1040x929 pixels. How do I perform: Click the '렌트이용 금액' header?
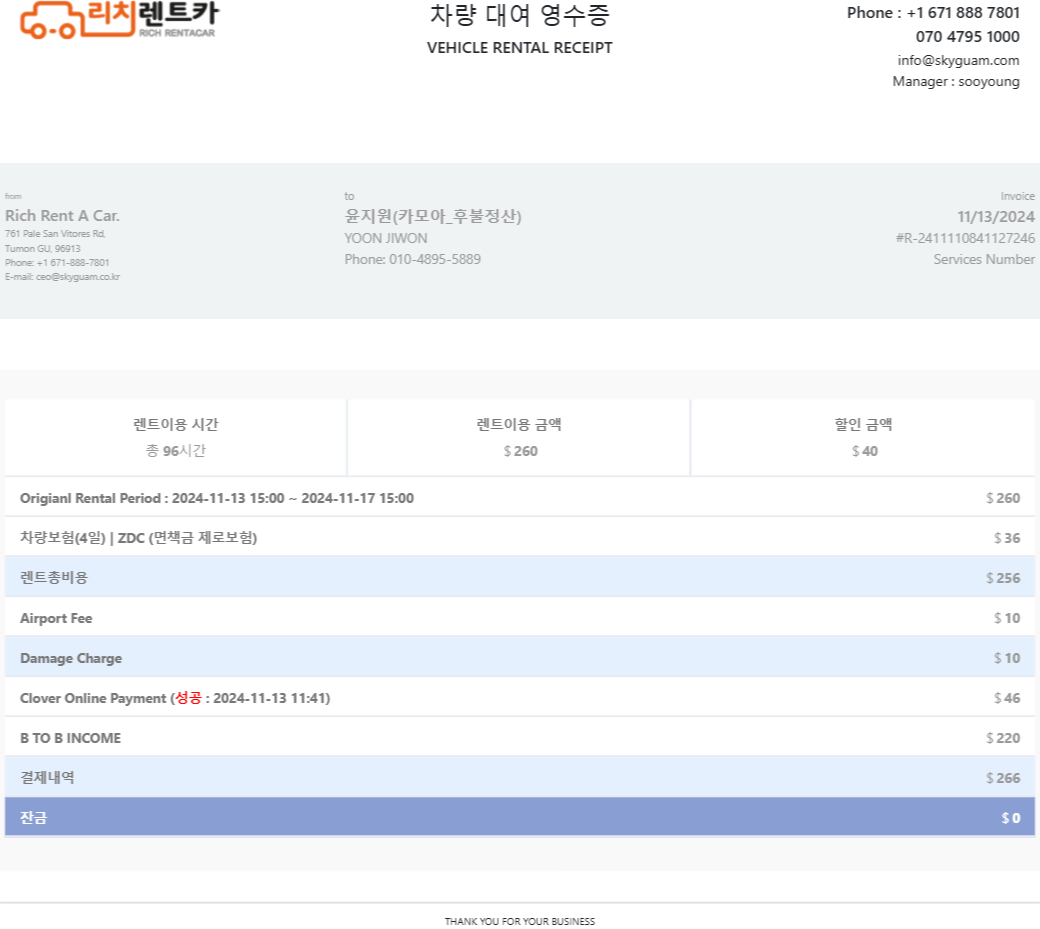click(x=519, y=424)
